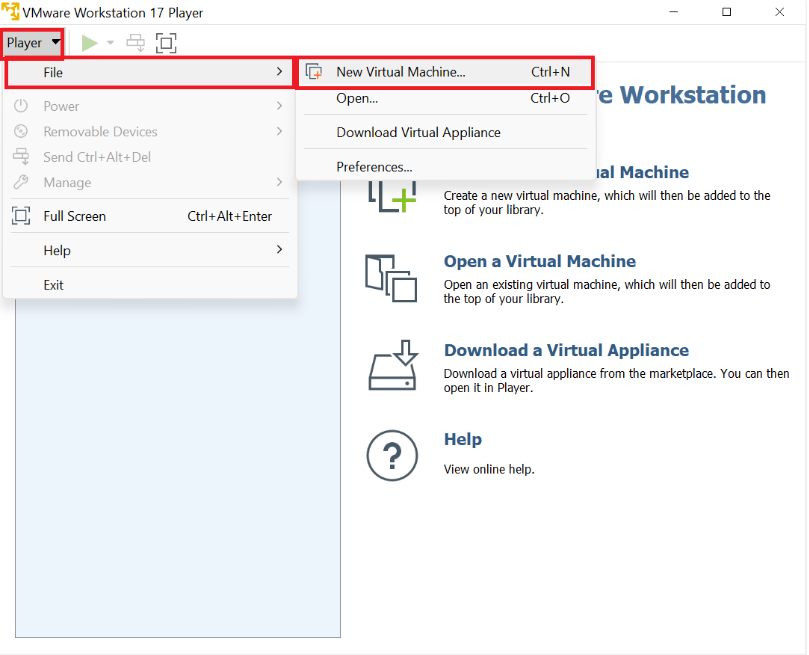Open the Player dropdown menu
The width and height of the screenshot is (809, 655).
pos(33,43)
